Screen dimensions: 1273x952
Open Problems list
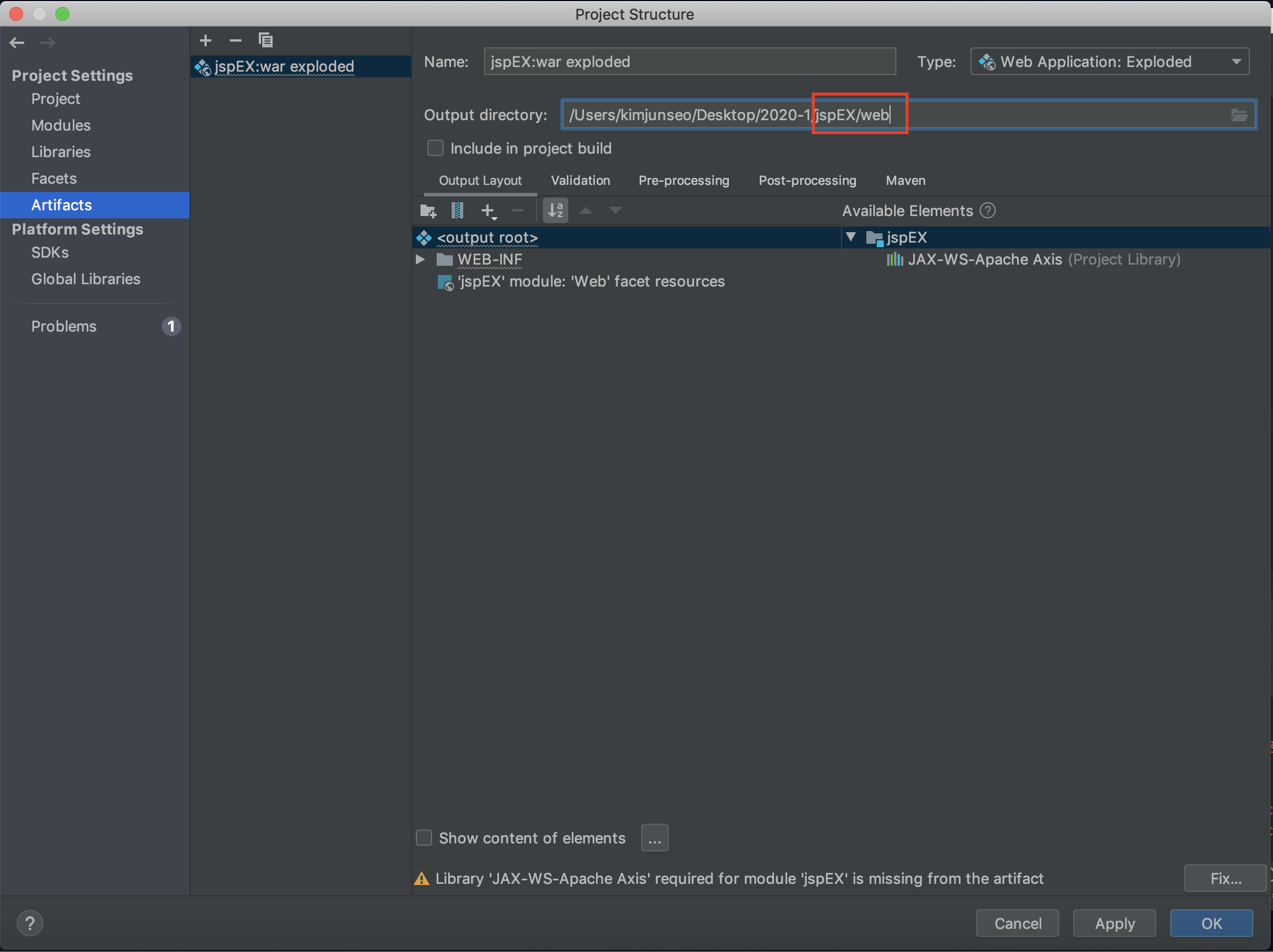(x=64, y=326)
